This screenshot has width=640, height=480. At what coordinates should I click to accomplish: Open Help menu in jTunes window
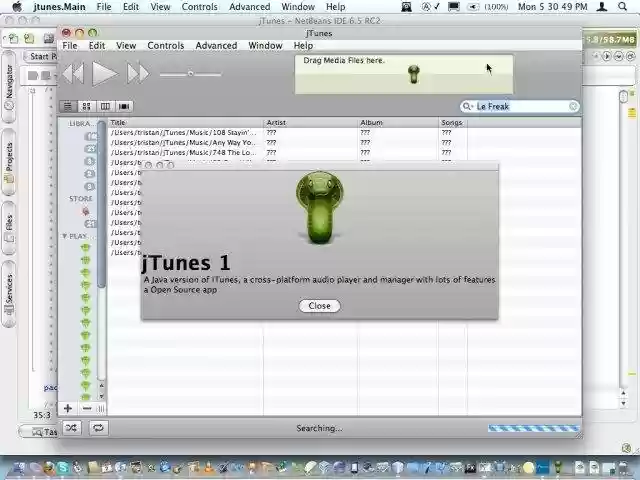coord(303,46)
